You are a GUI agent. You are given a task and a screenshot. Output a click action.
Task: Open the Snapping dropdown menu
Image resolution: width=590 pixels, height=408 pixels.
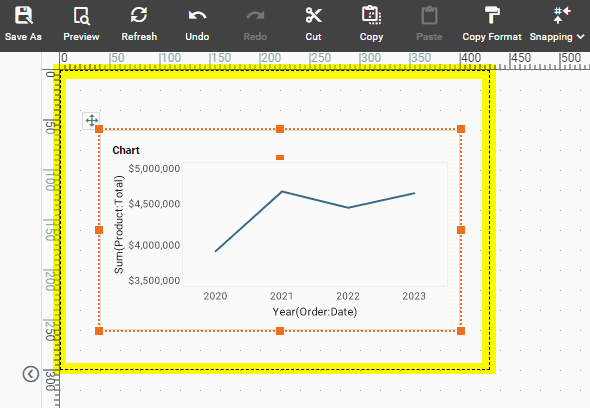tap(557, 24)
